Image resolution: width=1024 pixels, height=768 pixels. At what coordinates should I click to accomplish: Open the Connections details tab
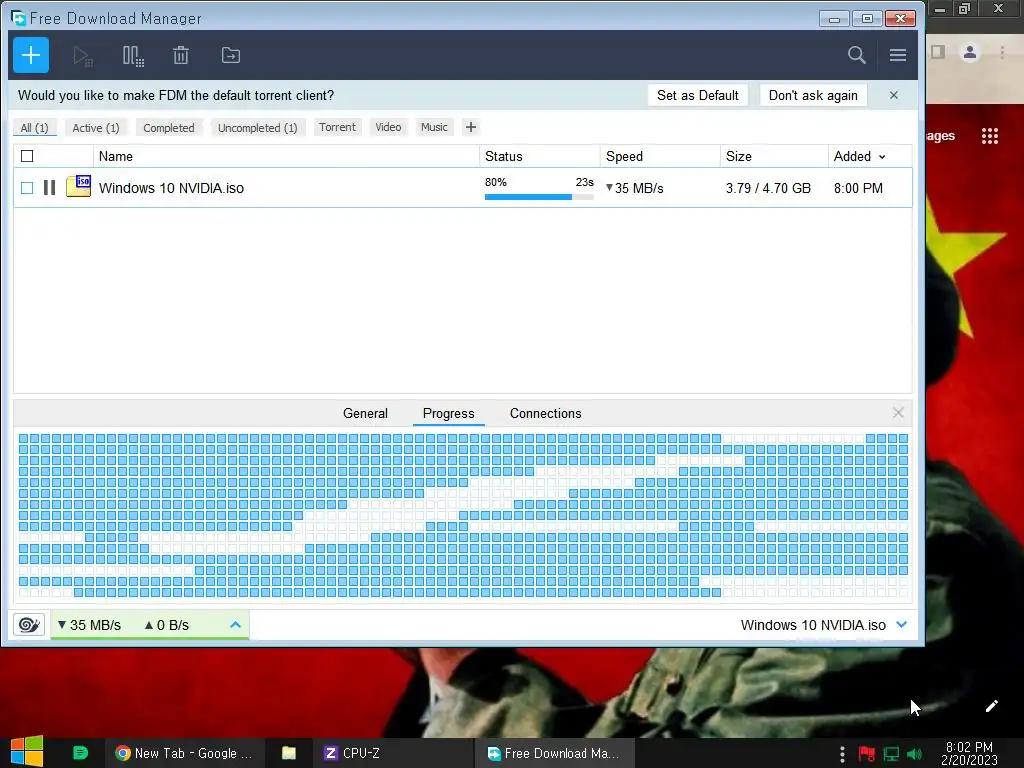point(545,413)
